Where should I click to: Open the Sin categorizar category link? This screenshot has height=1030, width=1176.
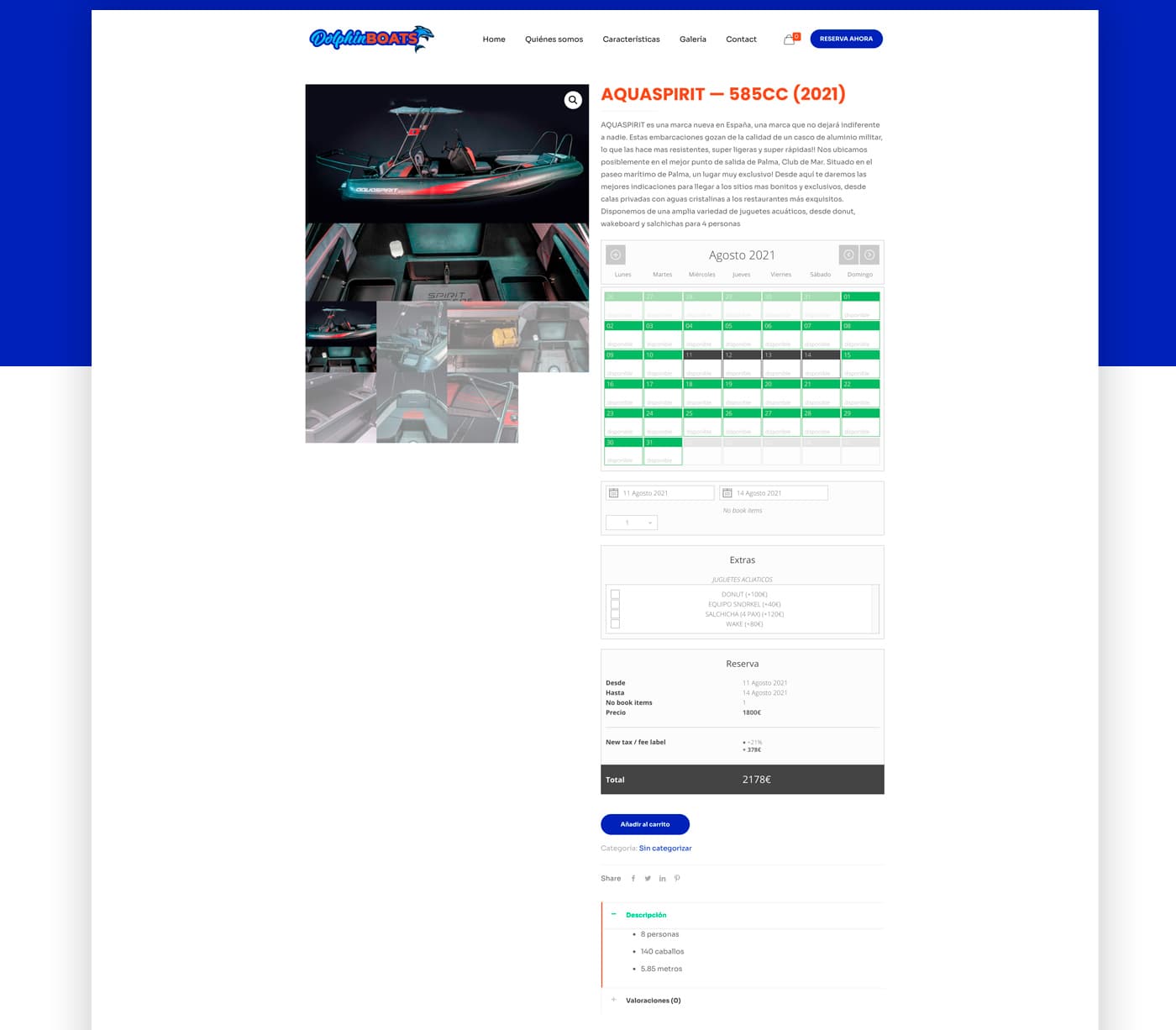[665, 849]
